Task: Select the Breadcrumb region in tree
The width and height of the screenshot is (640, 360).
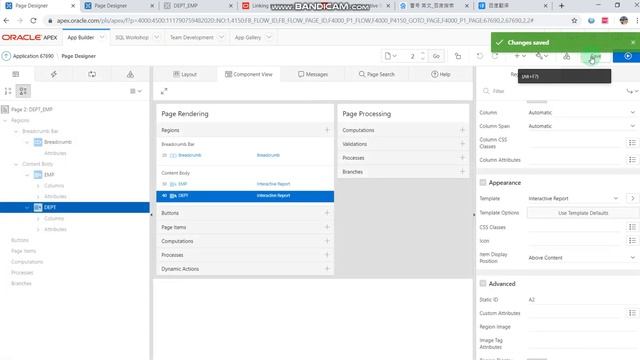Action: pos(58,142)
